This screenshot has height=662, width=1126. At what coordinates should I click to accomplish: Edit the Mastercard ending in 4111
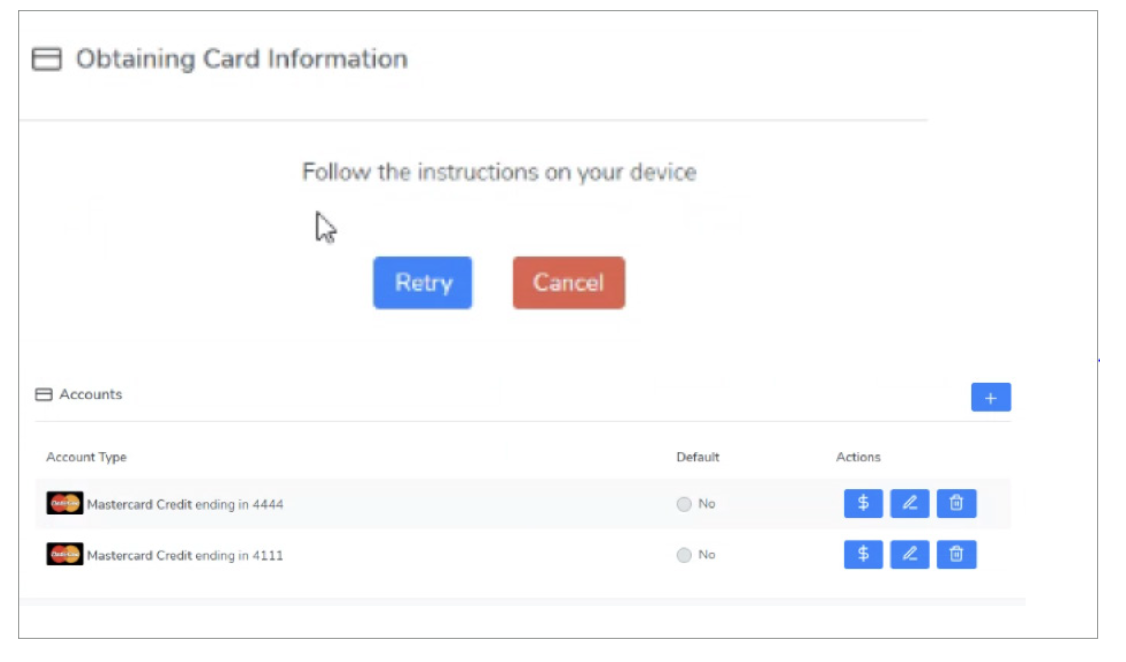coord(910,554)
